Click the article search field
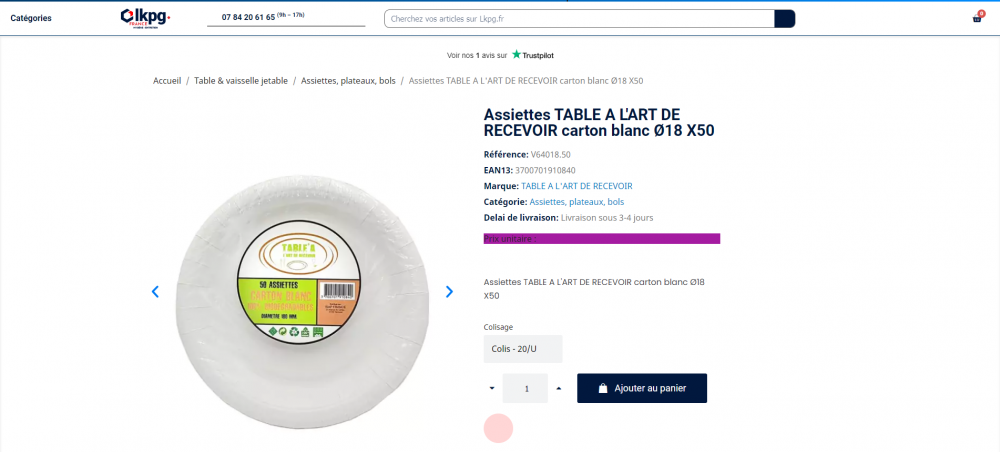 coord(580,18)
